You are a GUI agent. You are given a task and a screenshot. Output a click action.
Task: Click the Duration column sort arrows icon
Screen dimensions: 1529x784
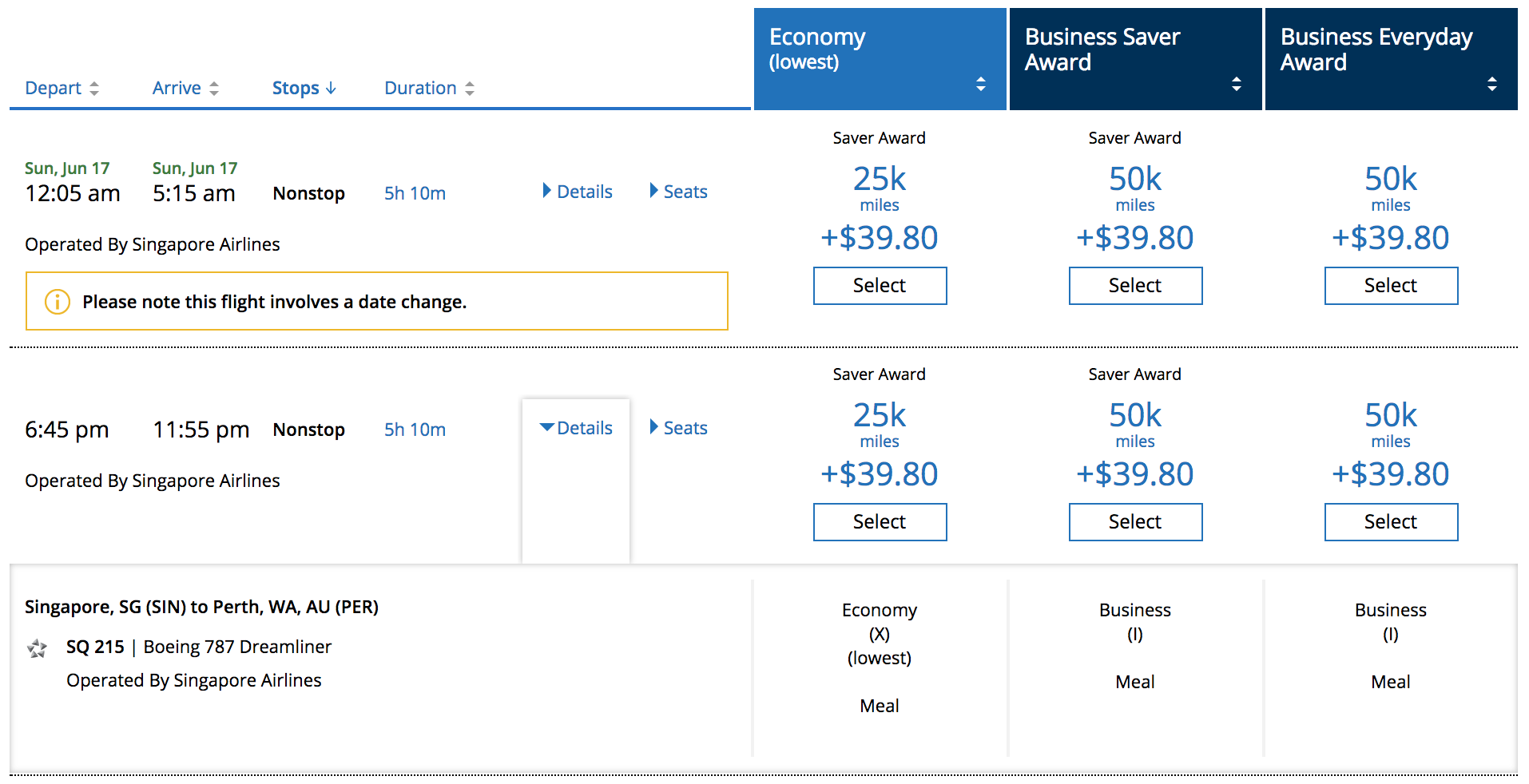coord(470,89)
